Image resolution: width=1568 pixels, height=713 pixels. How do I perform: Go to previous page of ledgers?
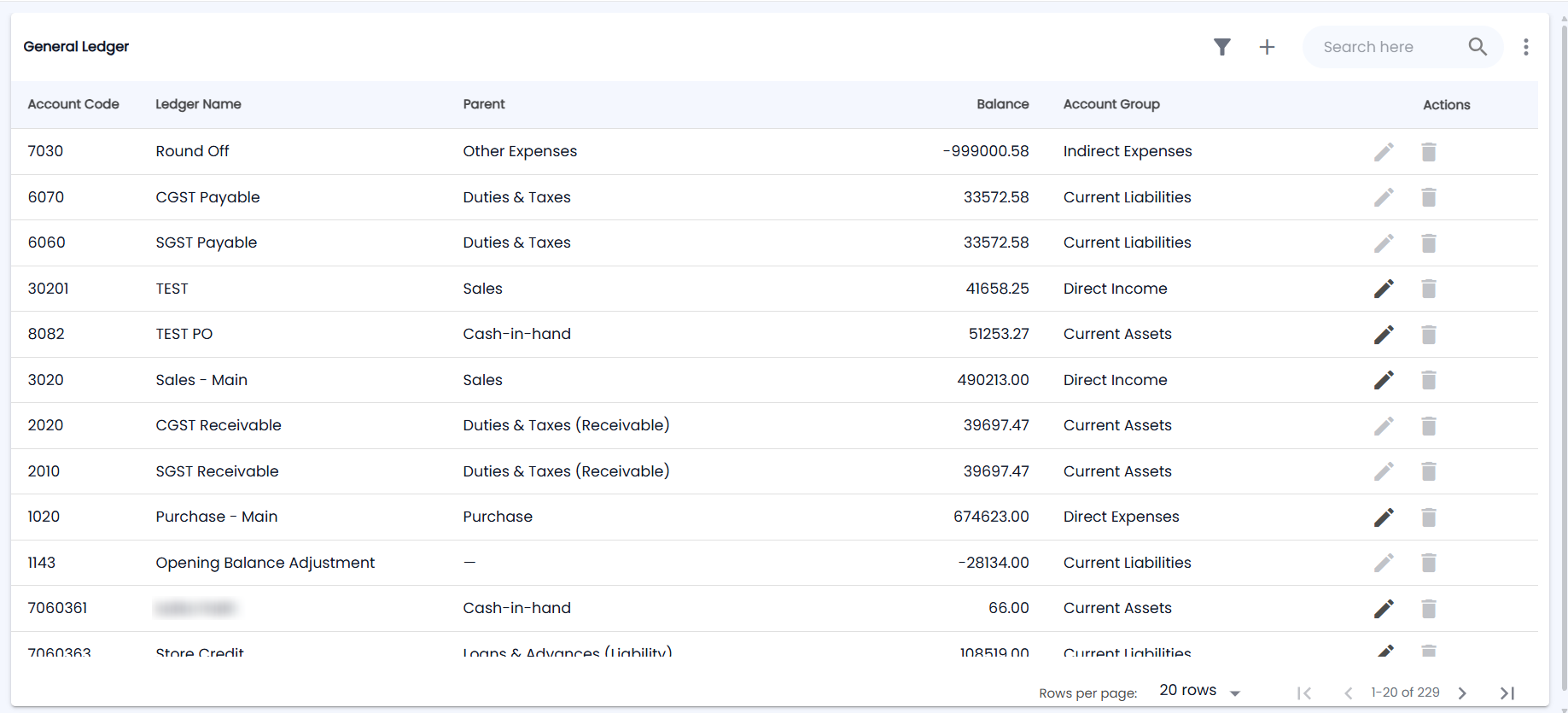tap(1349, 693)
